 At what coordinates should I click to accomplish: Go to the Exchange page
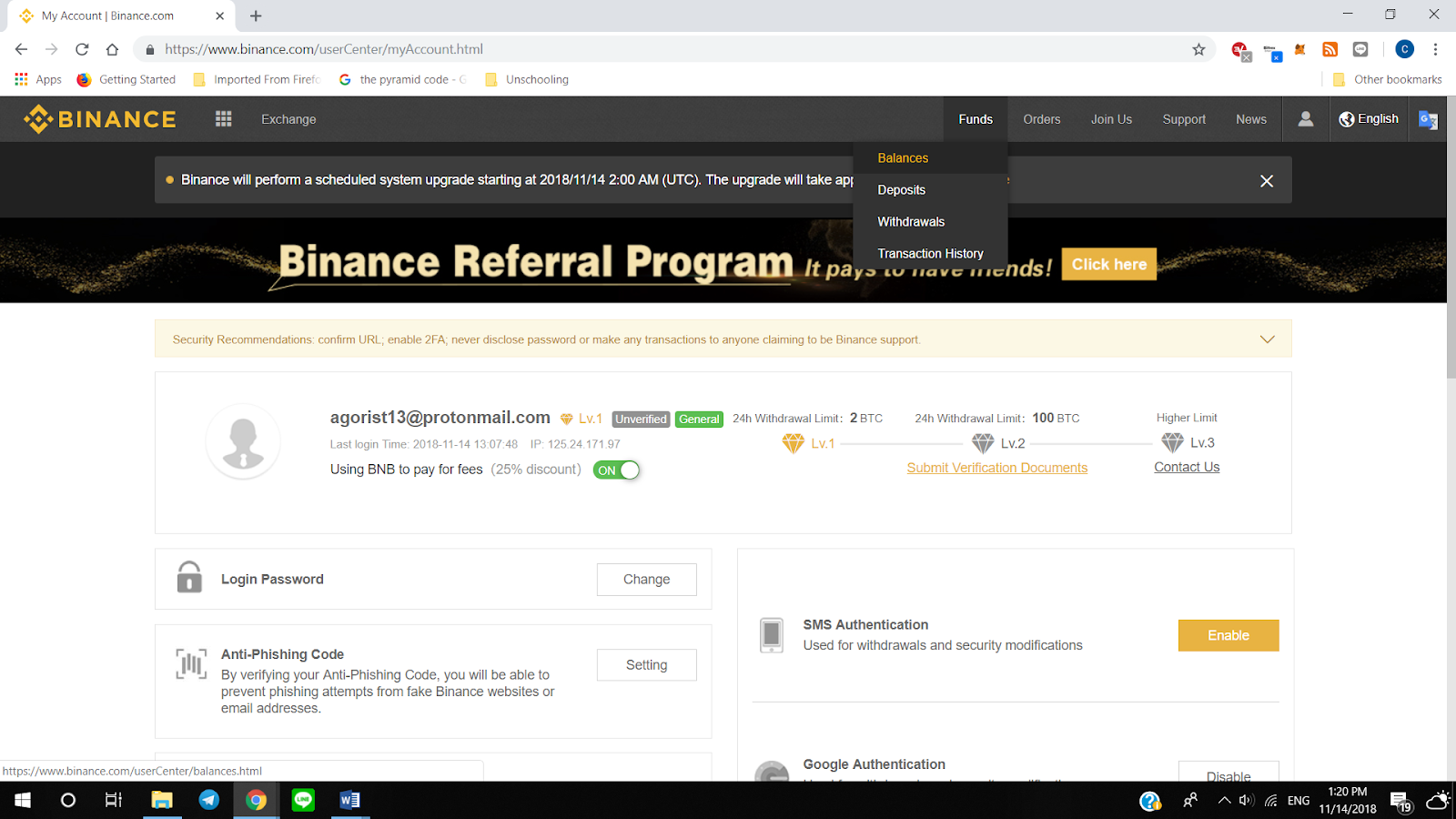(x=288, y=119)
